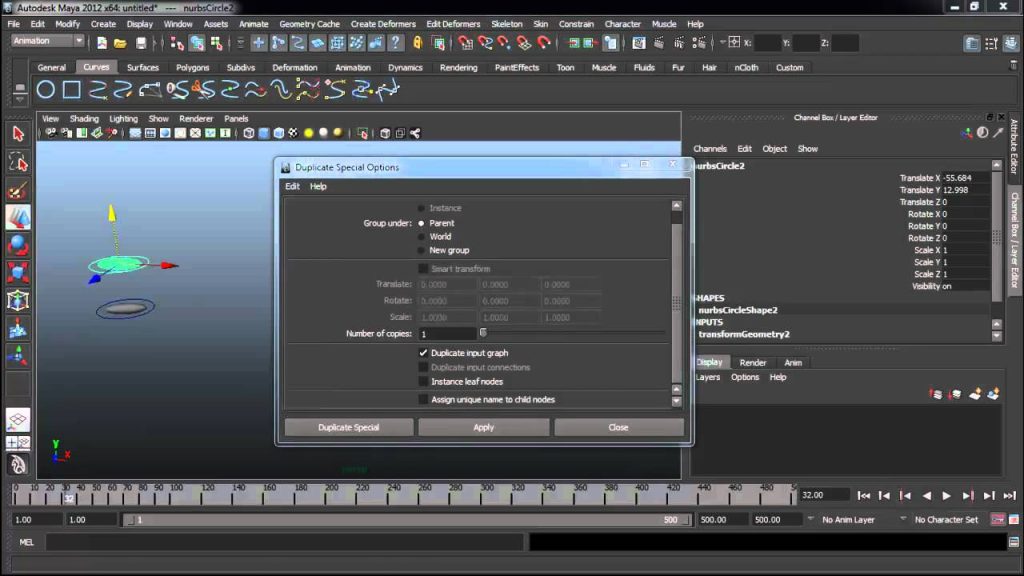Select the Universal Manipulator tool
Screen dimensions: 1024x576
18,301
